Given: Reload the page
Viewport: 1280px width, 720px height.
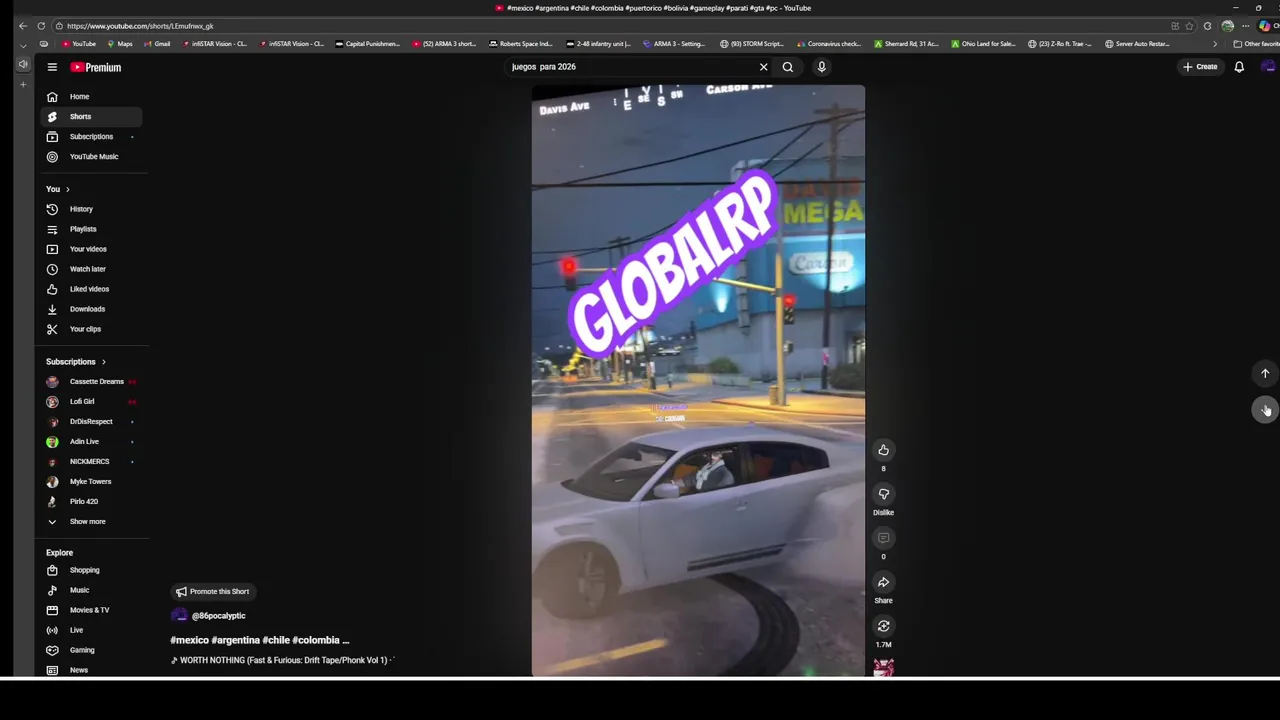Looking at the screenshot, I should click(x=41, y=26).
